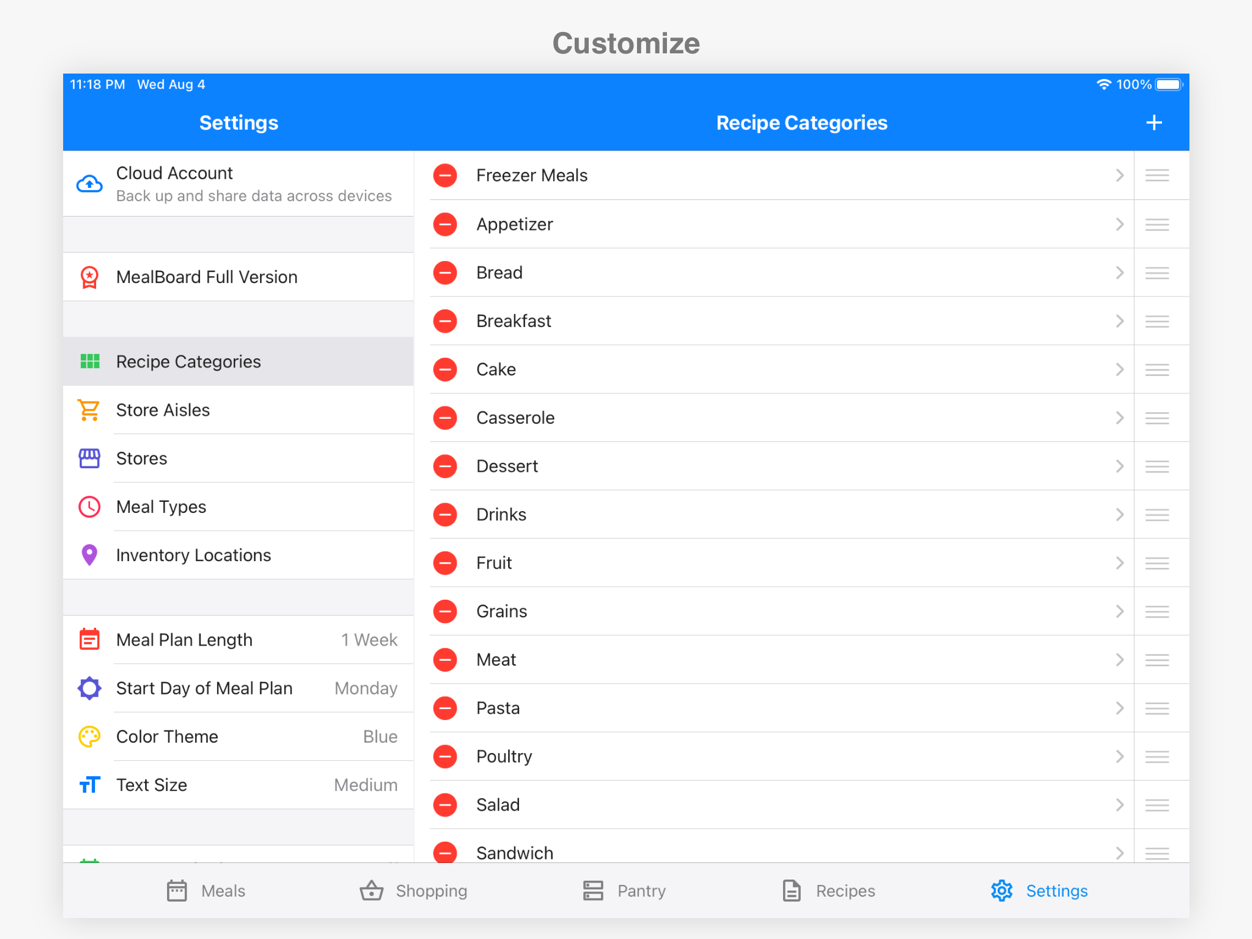
Task: Open the Fruit row chevron
Action: pos(1120,563)
